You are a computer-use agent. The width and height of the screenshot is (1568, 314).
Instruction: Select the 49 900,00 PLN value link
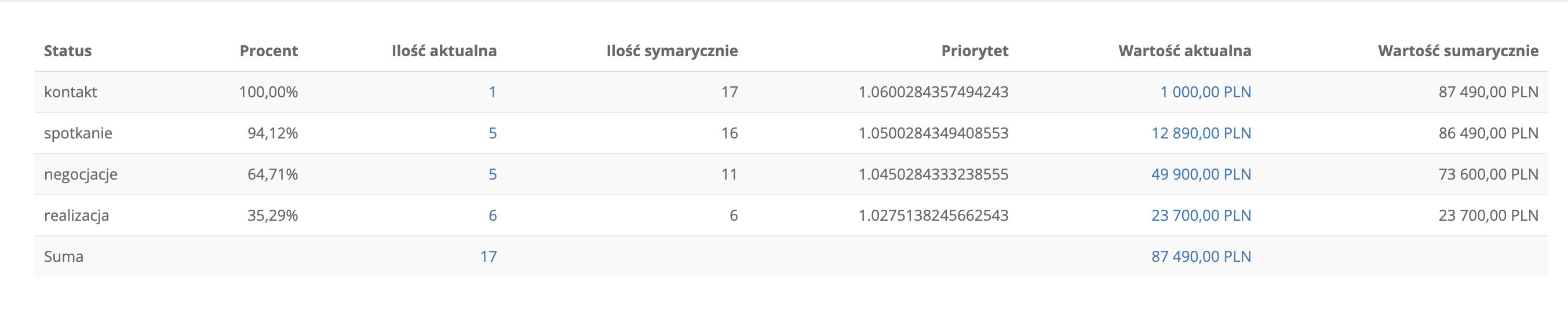pyautogui.click(x=1201, y=174)
